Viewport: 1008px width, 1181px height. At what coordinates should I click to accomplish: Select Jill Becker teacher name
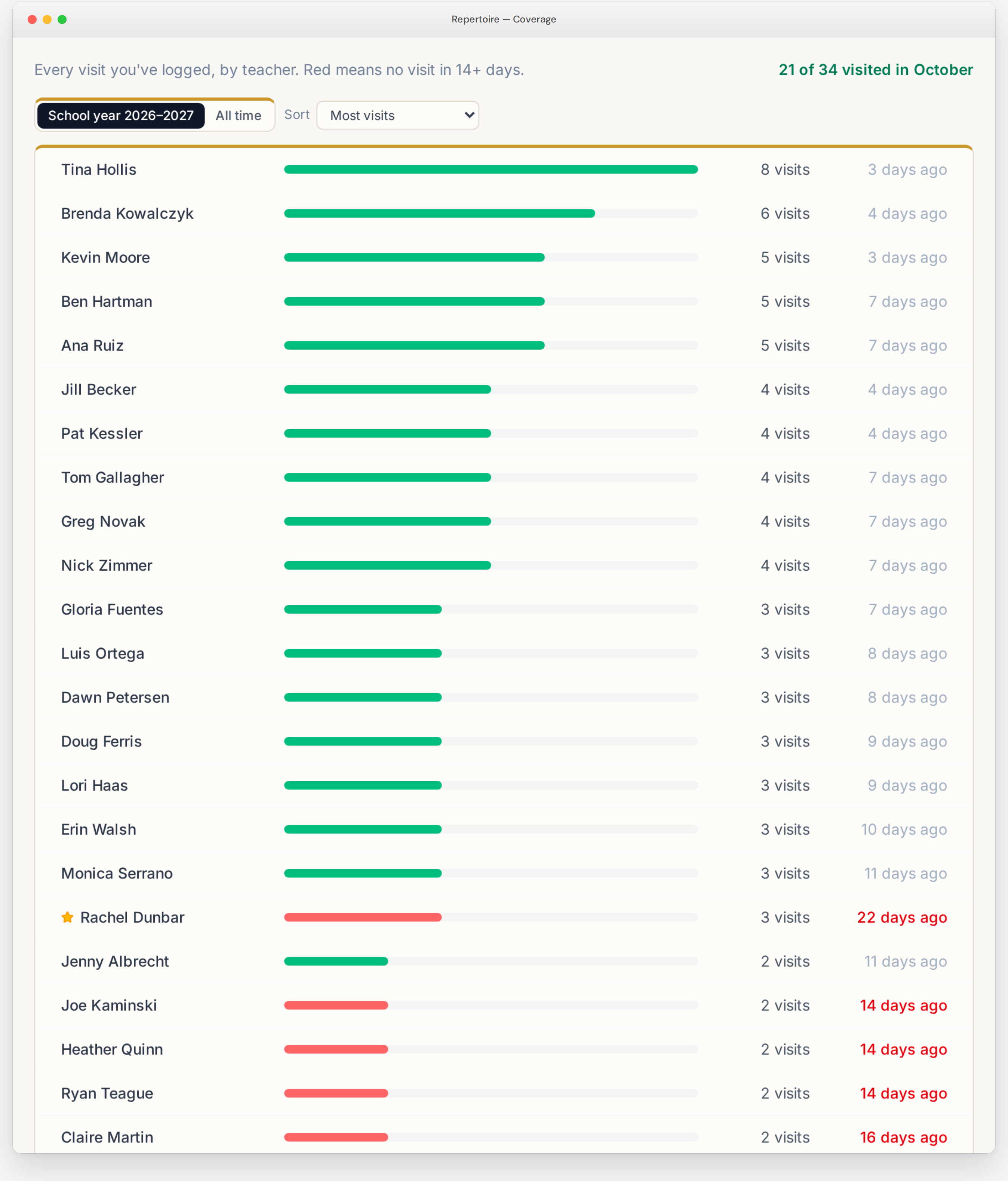point(99,389)
